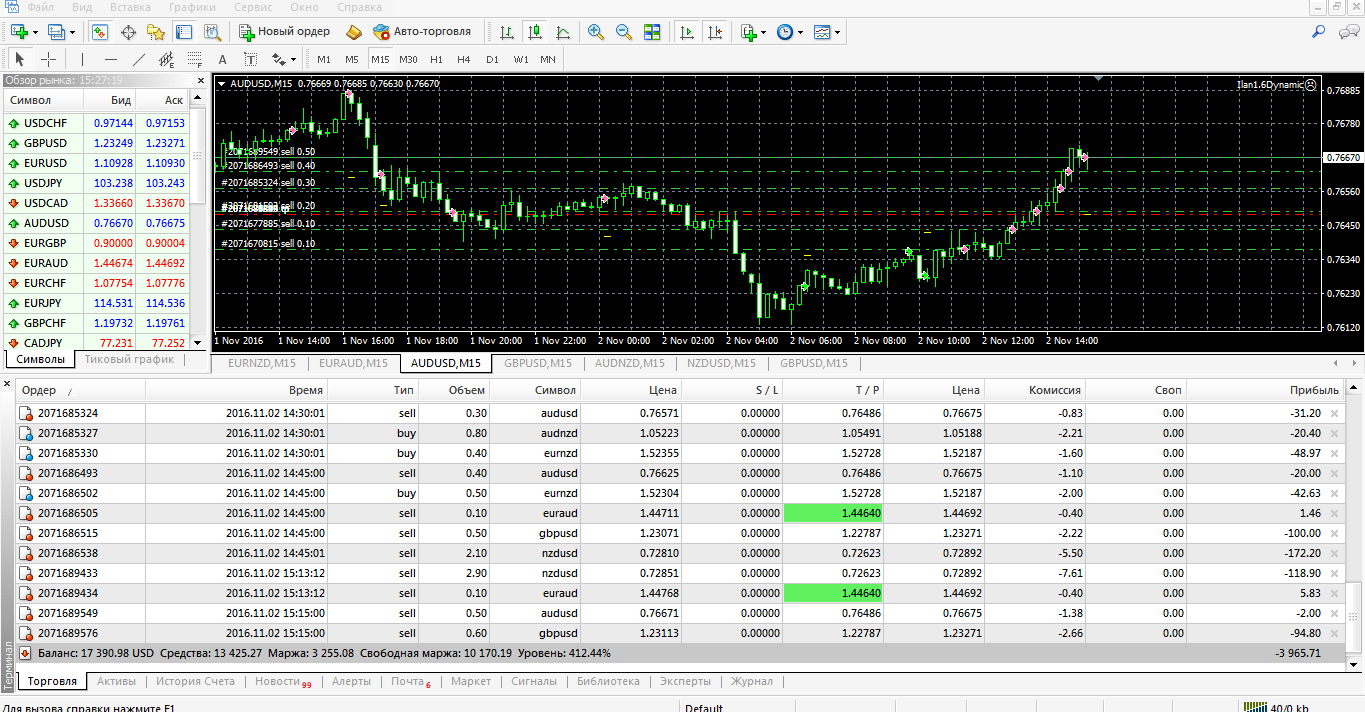This screenshot has height=712, width=1365.
Task: Zoom in on the chart
Action: (x=596, y=32)
